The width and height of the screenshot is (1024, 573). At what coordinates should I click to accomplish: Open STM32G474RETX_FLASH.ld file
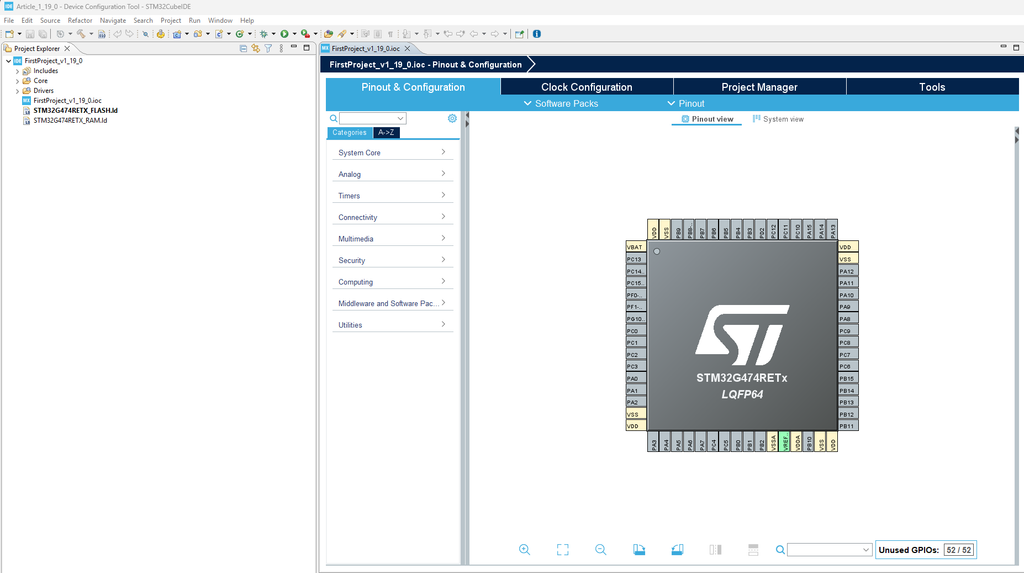pyautogui.click(x=75, y=110)
